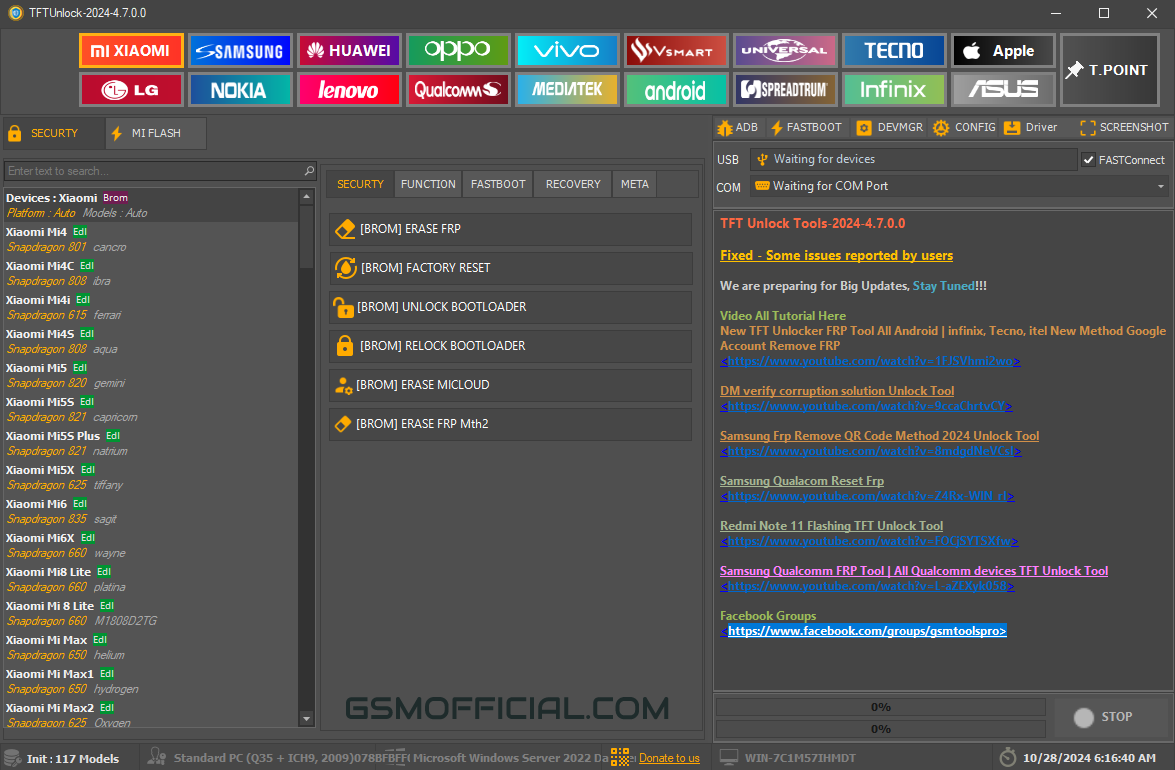Toggle the FASTConnect checkbox

point(1088,160)
